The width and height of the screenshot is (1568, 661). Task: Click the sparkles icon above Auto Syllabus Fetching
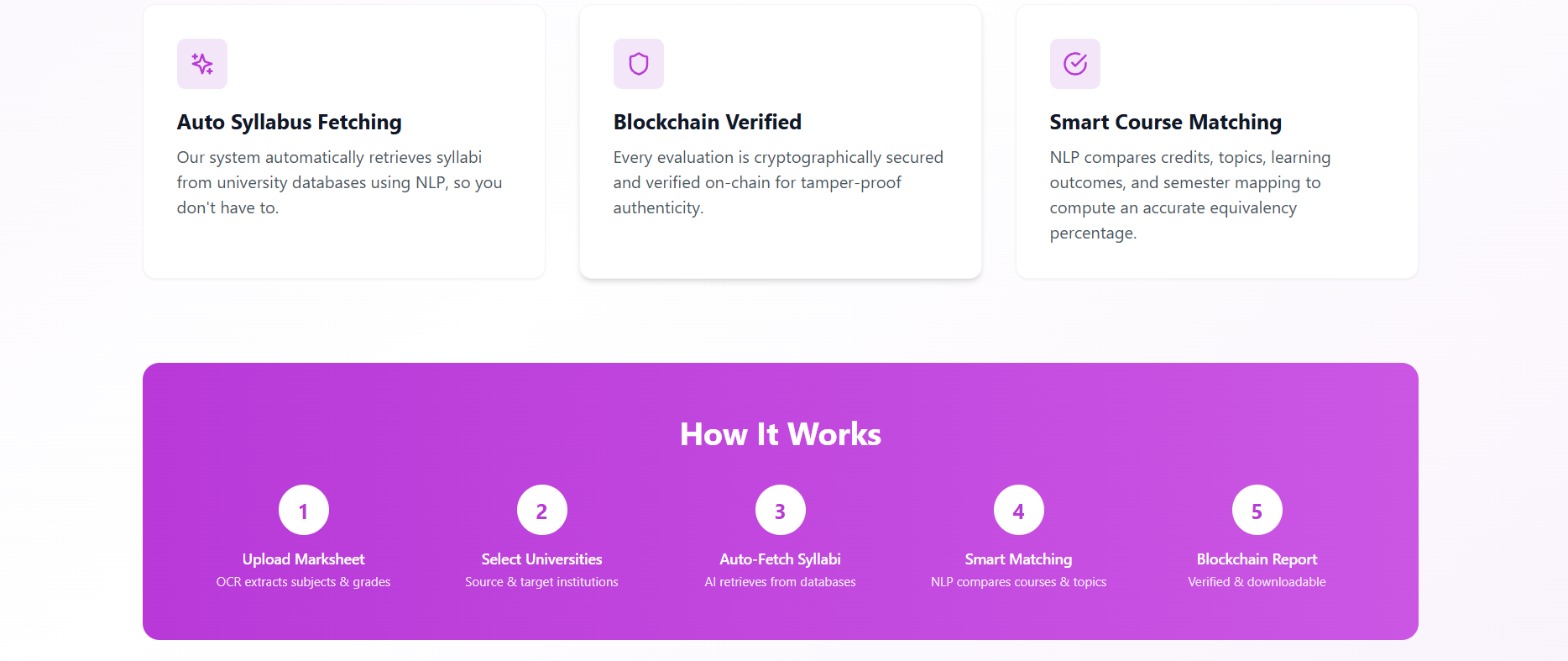[x=202, y=64]
